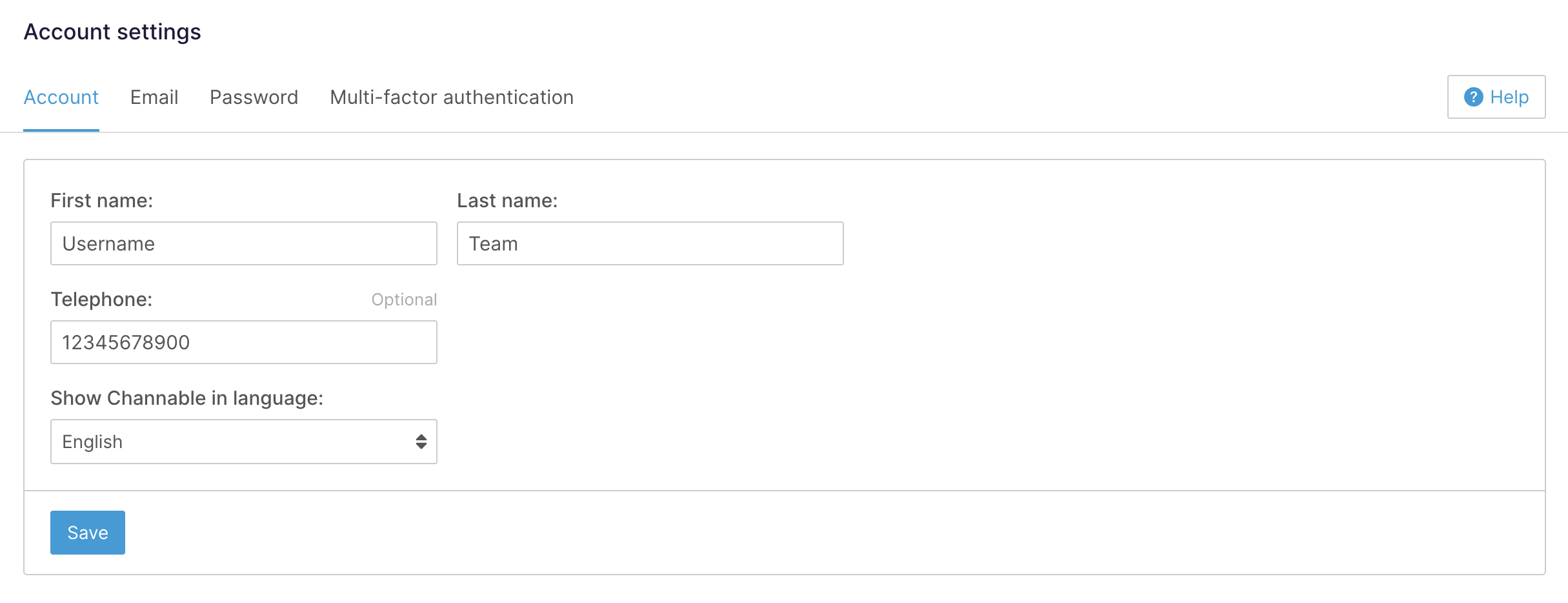
Task: Select the Account tab
Action: coord(61,97)
